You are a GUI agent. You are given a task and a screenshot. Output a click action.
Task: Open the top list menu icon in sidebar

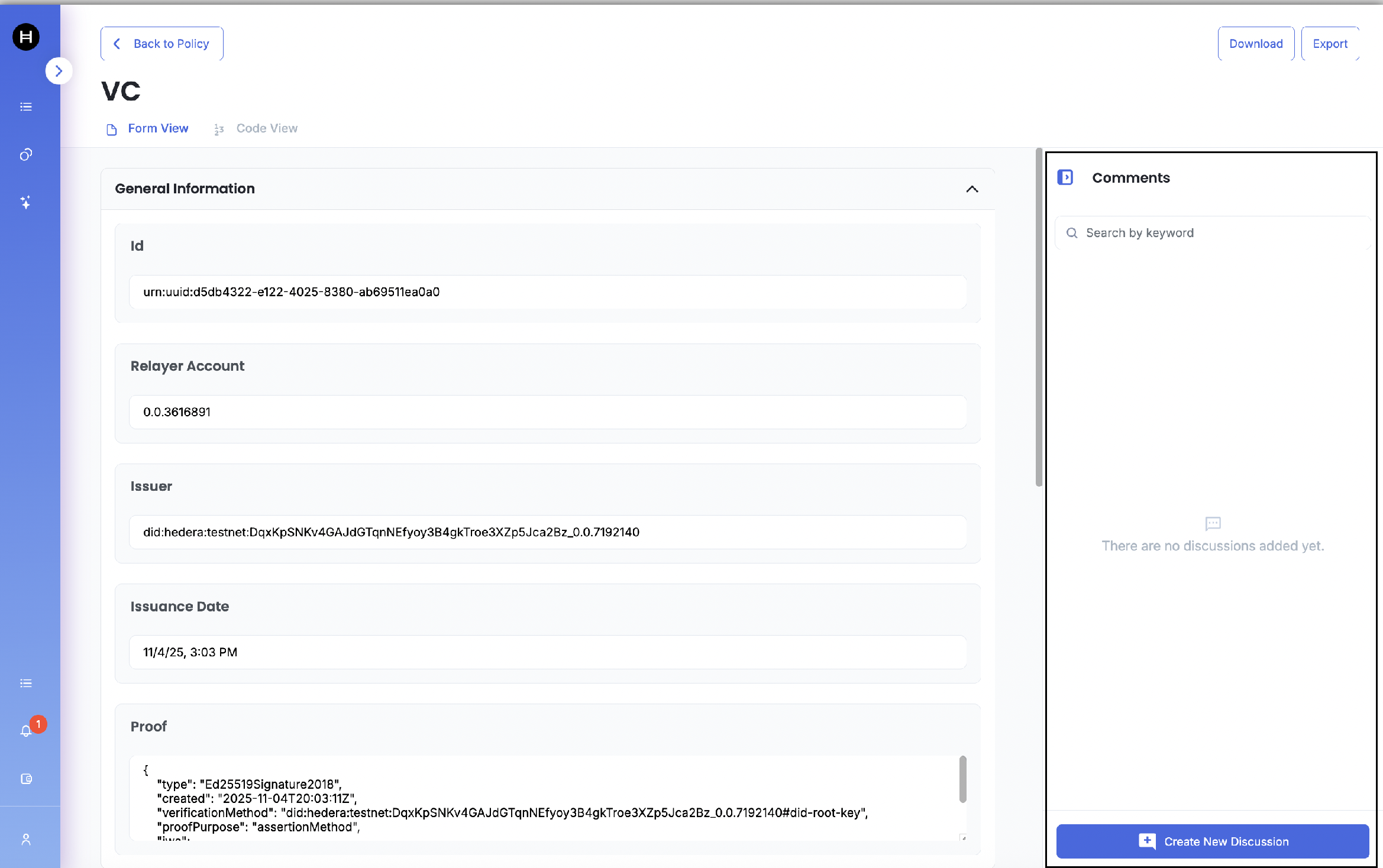coord(26,107)
